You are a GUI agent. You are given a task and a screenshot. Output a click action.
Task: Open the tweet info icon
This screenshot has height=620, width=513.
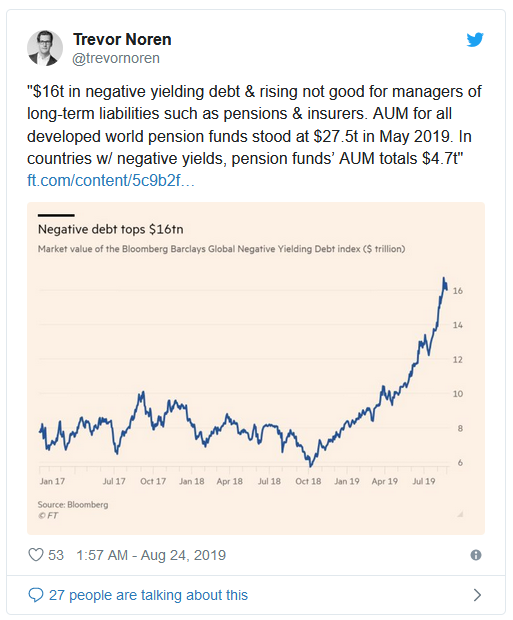coord(476,555)
